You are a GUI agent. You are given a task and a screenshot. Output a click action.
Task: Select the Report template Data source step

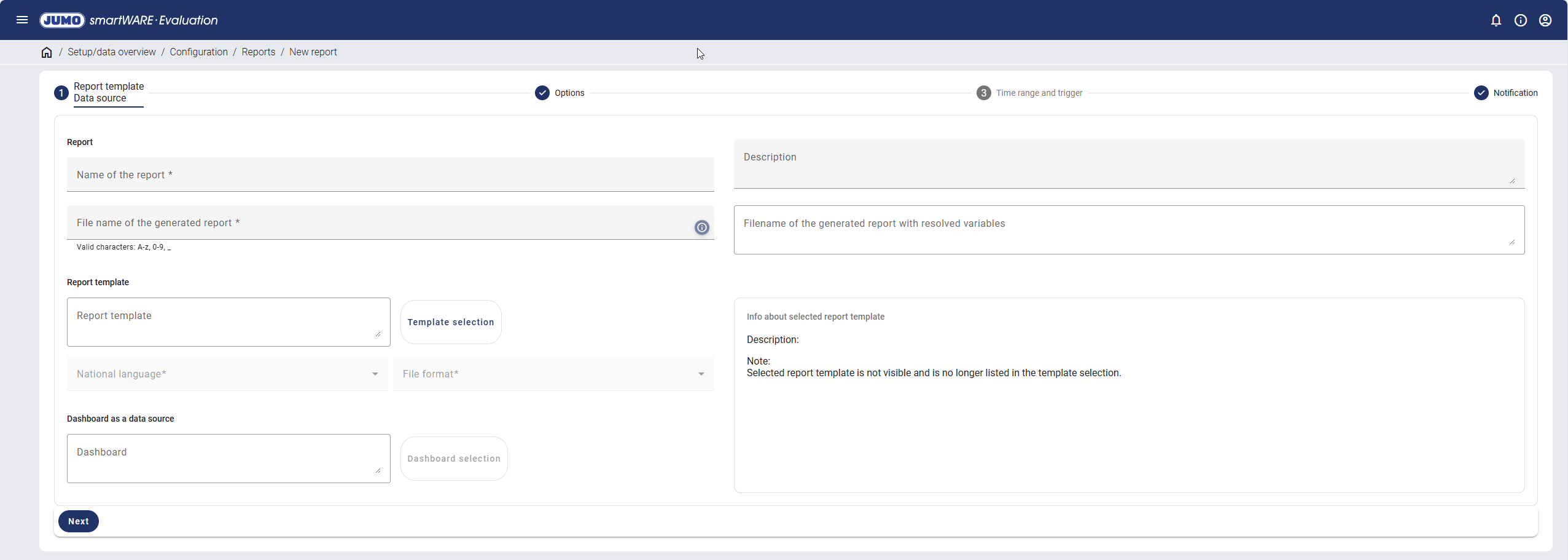pyautogui.click(x=108, y=92)
